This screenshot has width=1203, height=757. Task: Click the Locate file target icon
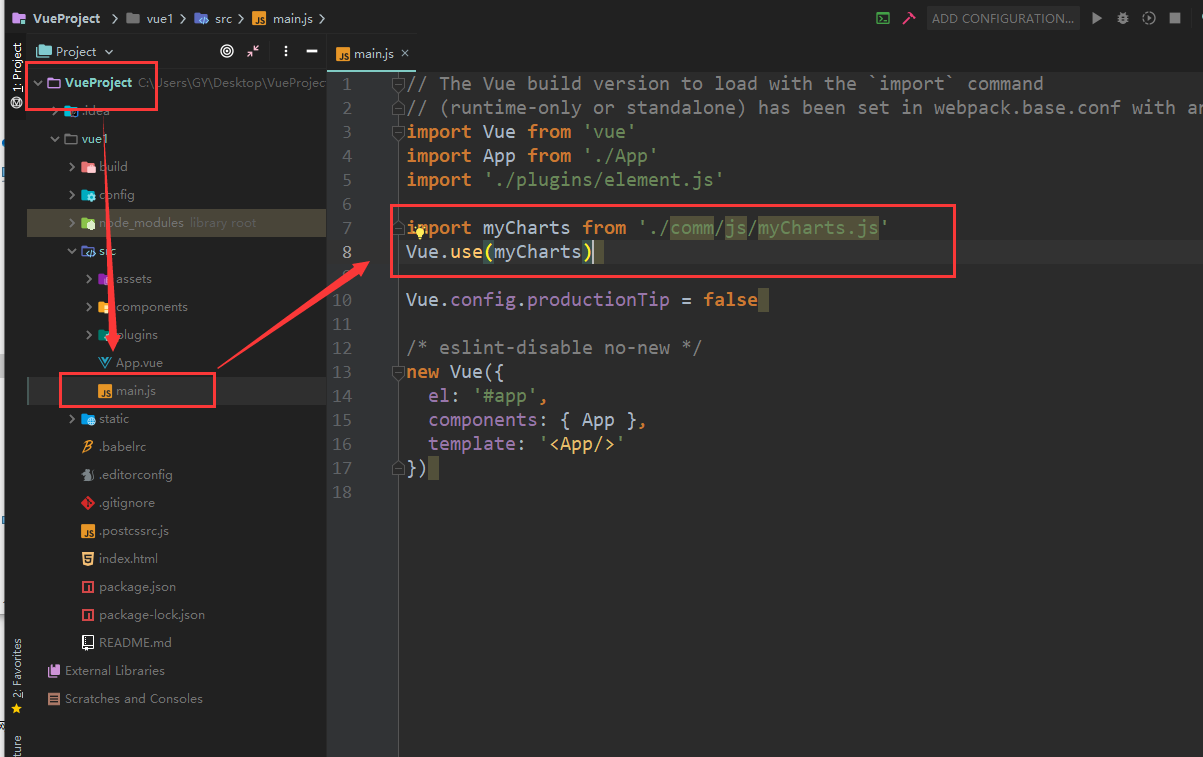[x=227, y=51]
